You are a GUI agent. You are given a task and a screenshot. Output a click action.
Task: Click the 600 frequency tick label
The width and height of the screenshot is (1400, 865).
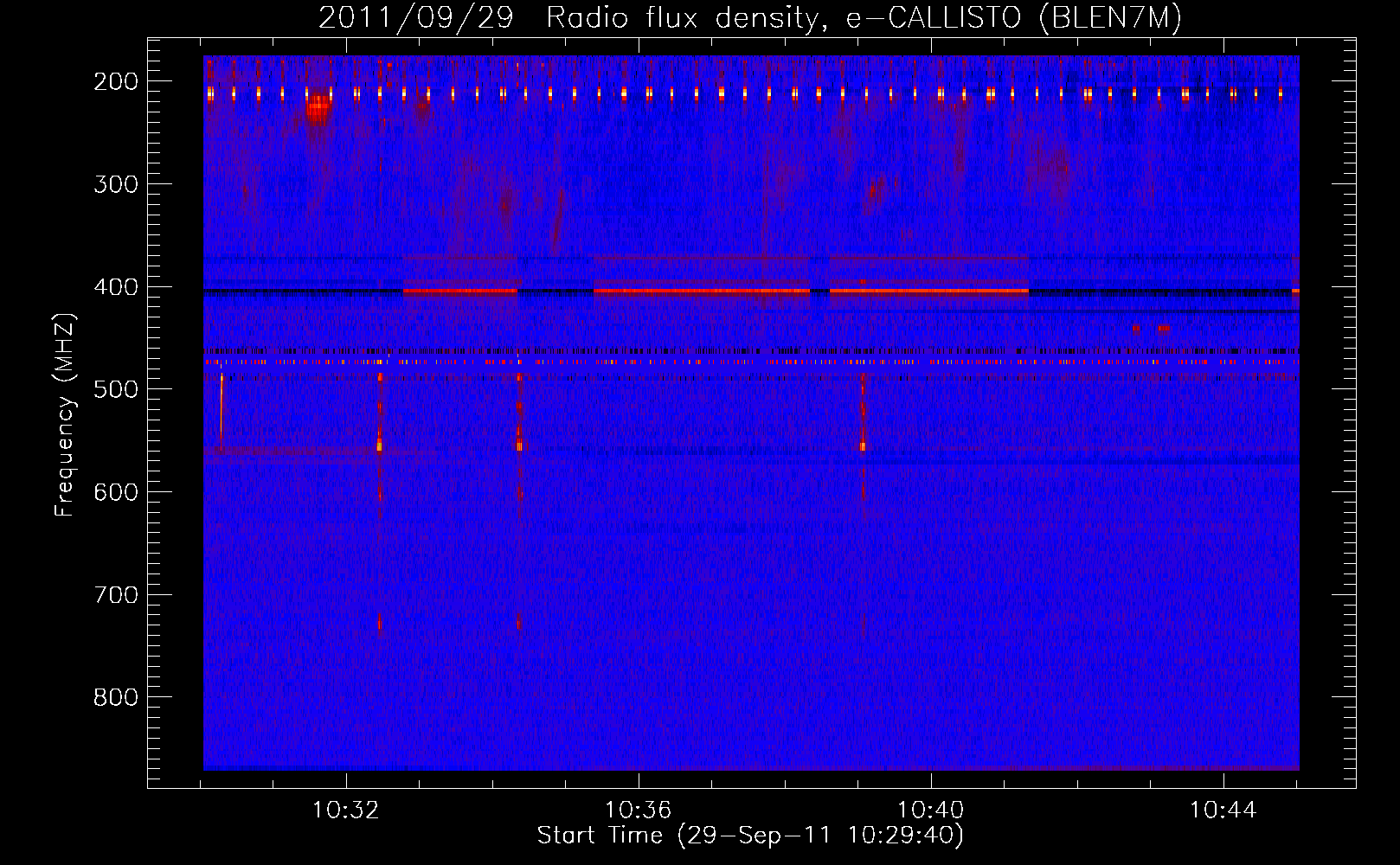[116, 492]
